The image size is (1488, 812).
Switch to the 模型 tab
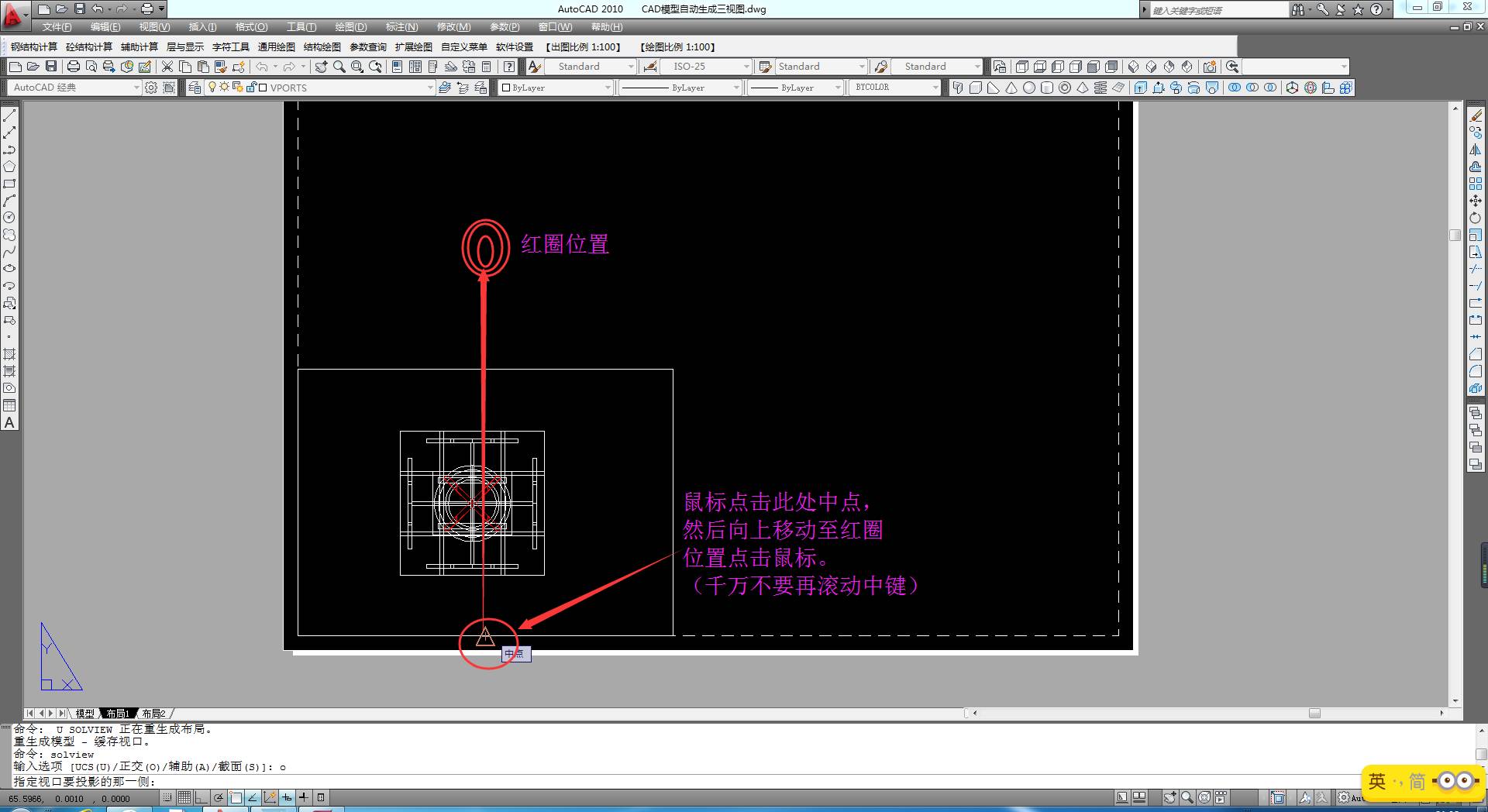(84, 714)
